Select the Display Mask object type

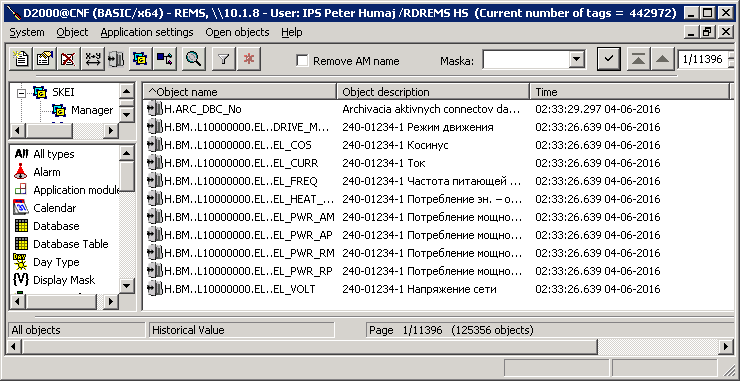click(x=64, y=280)
